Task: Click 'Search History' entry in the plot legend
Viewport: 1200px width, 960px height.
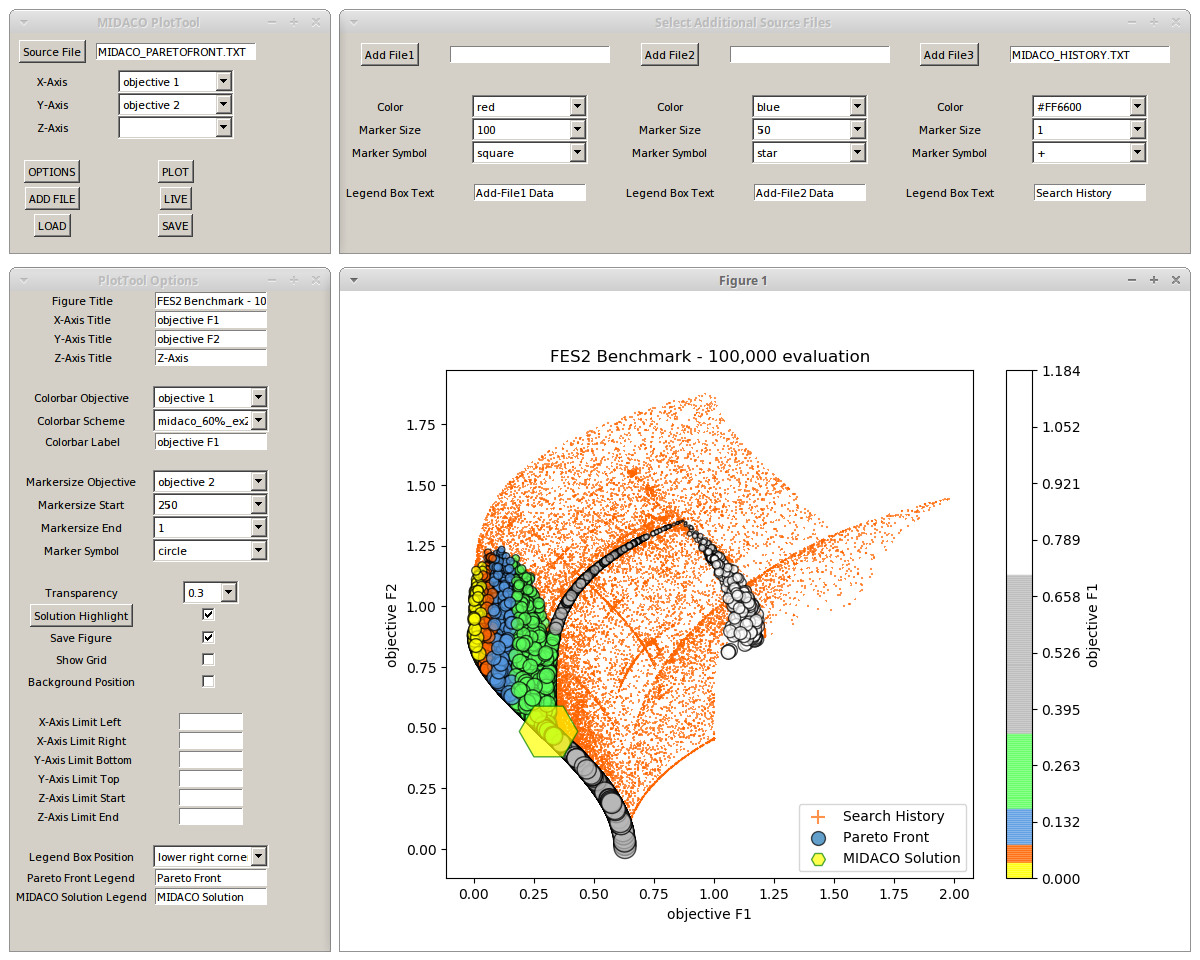Action: coord(893,816)
